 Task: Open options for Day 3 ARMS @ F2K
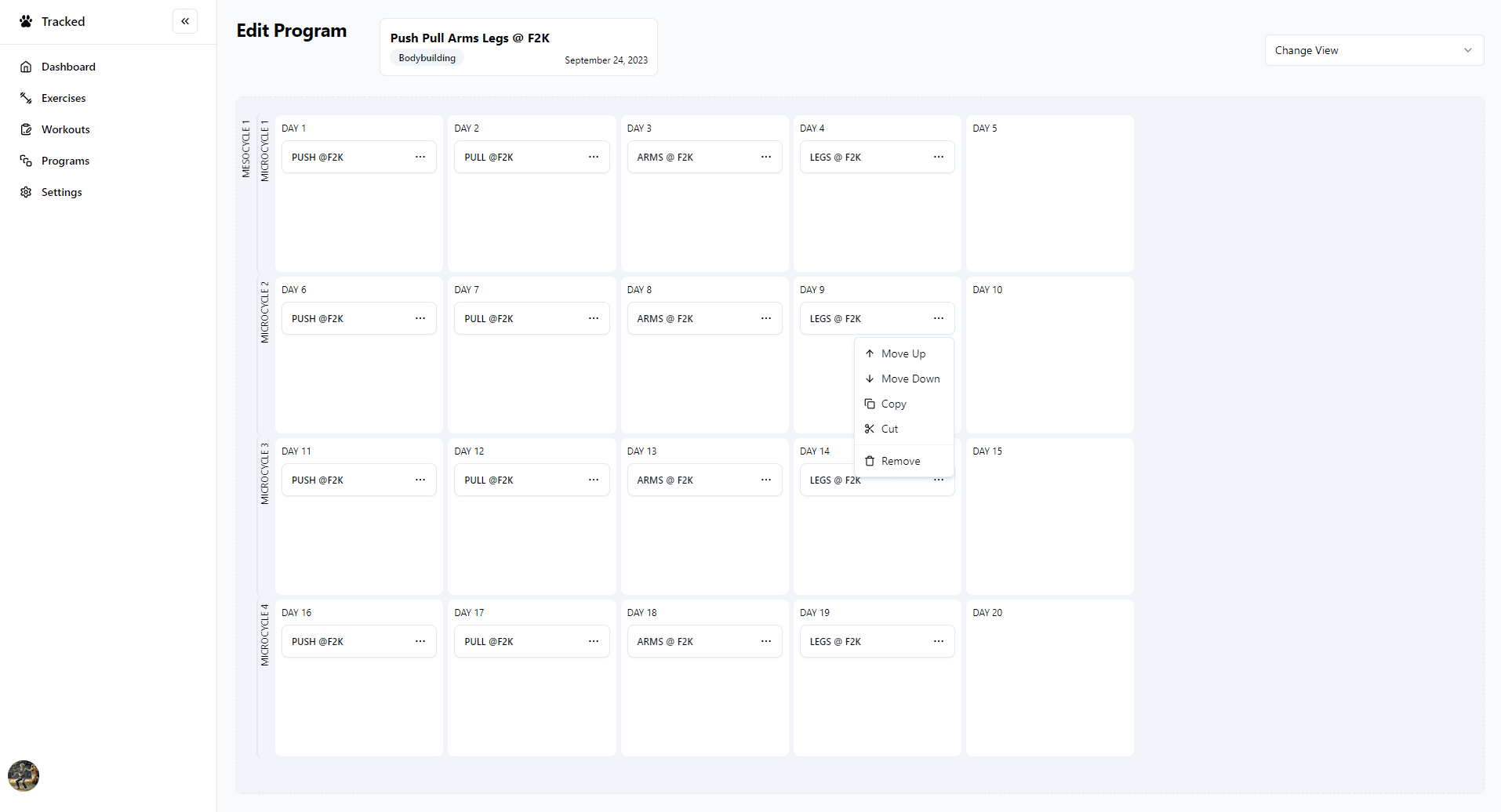point(766,157)
